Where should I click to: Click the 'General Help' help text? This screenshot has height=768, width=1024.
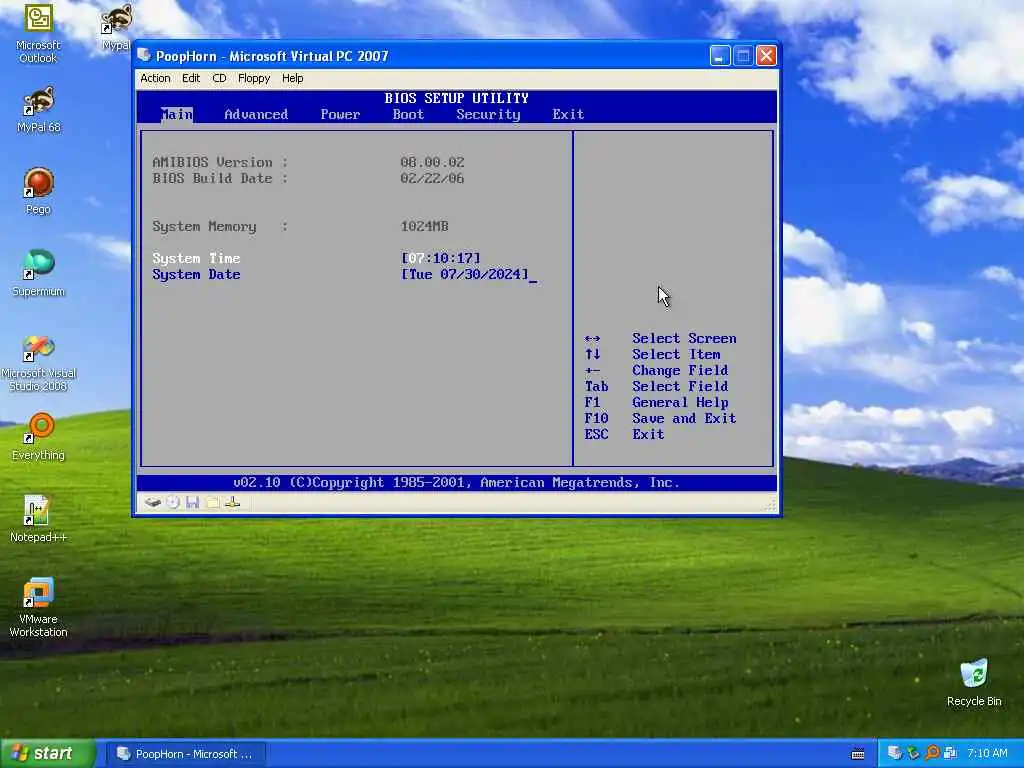tap(680, 402)
